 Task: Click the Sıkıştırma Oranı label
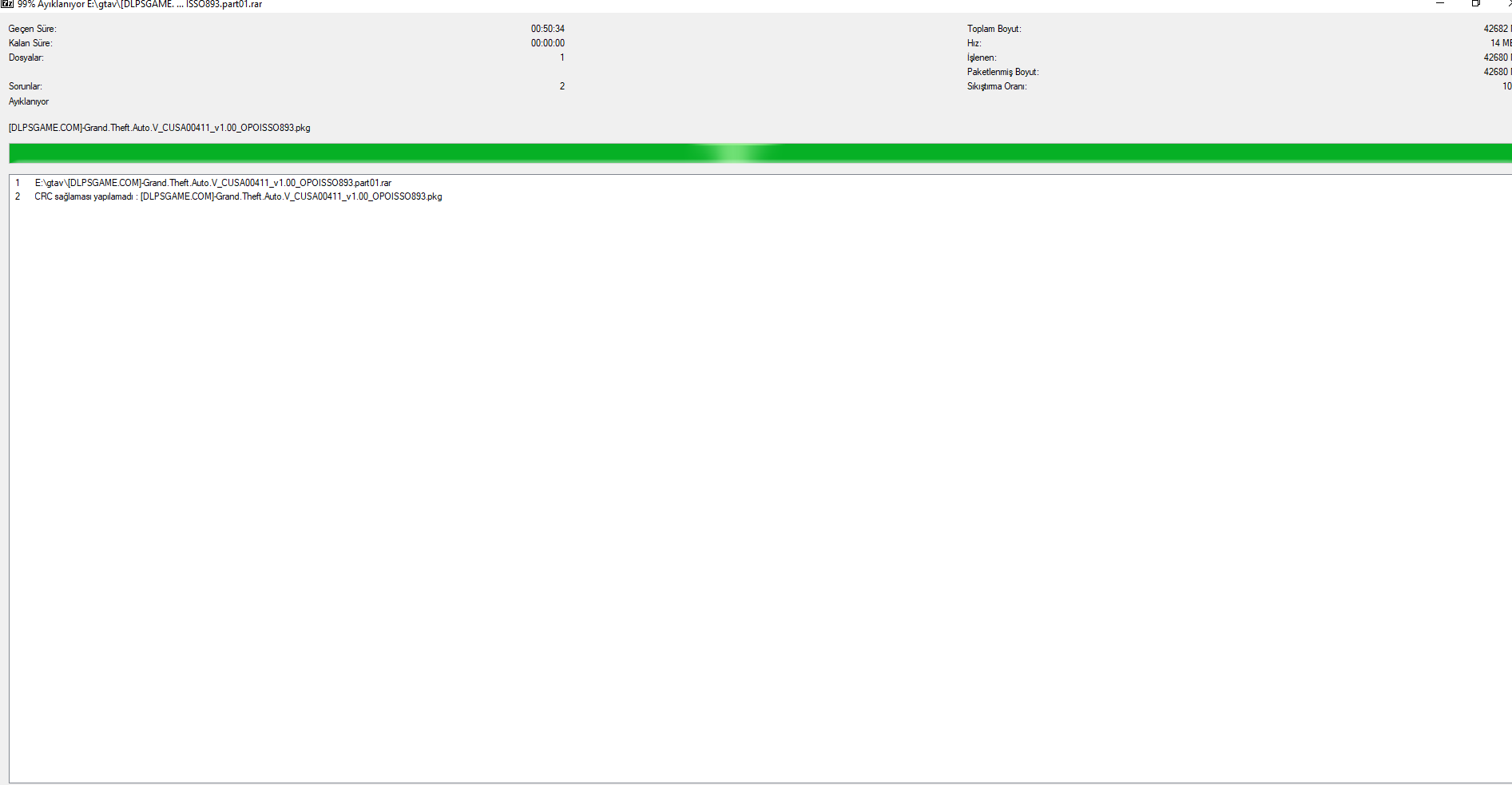coord(997,86)
